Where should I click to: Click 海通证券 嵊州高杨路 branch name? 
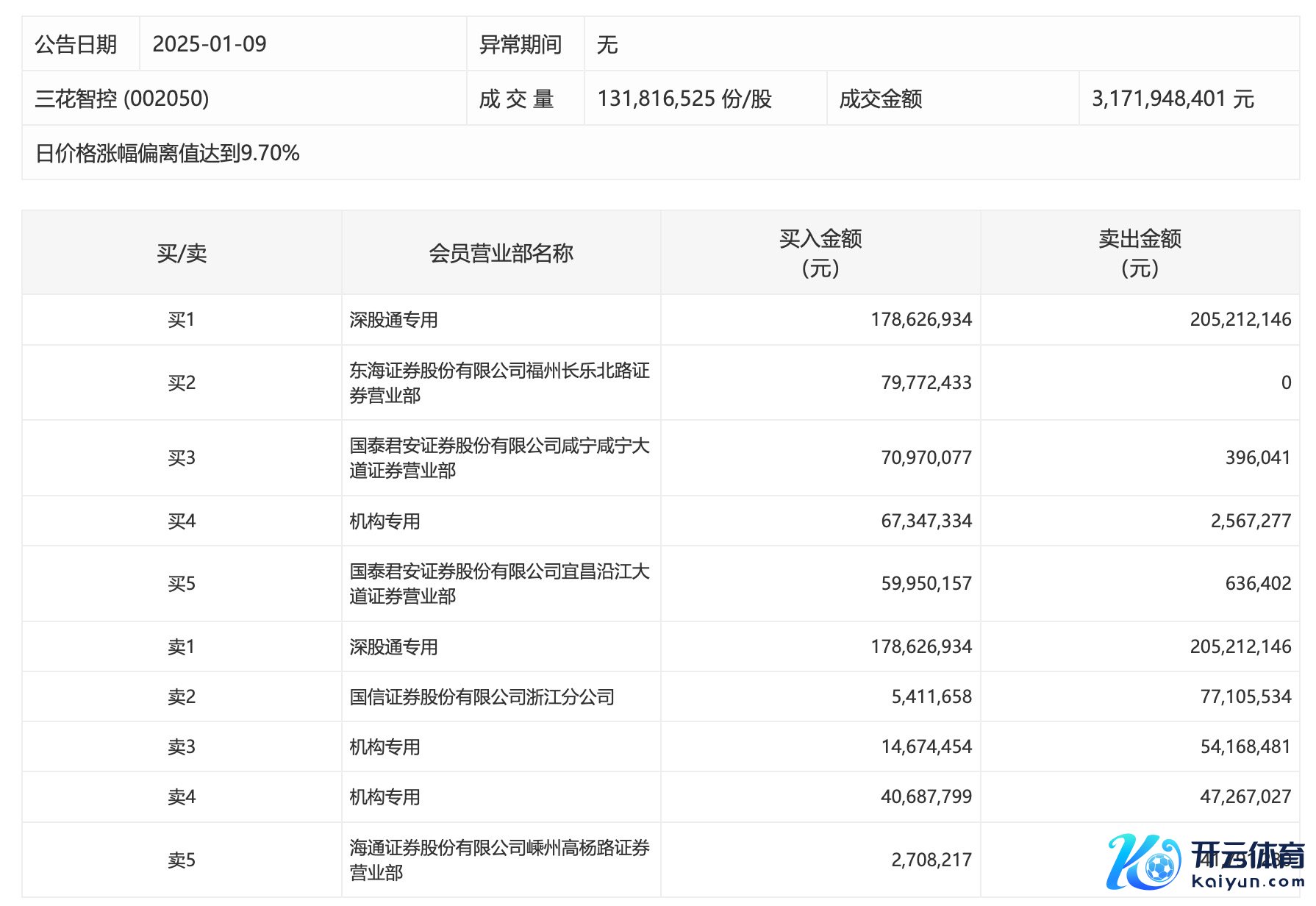[499, 860]
